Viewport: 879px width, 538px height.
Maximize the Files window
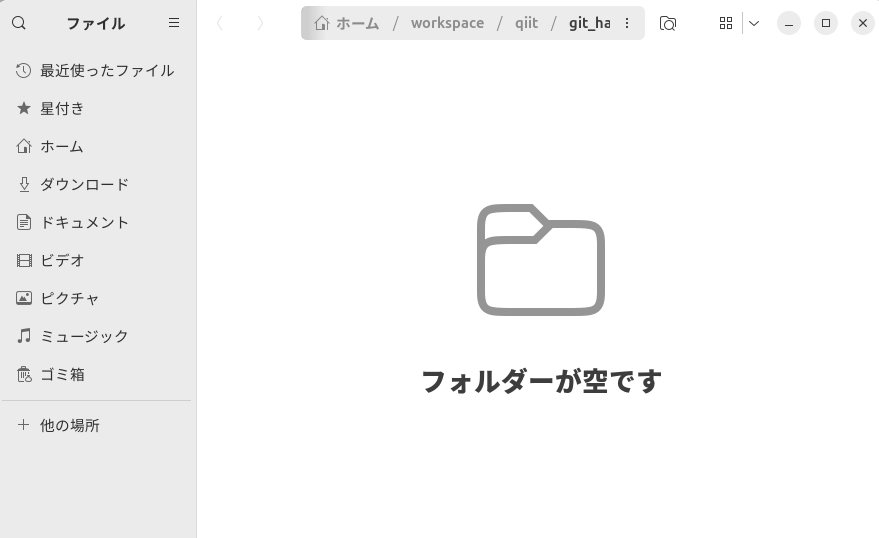point(826,23)
